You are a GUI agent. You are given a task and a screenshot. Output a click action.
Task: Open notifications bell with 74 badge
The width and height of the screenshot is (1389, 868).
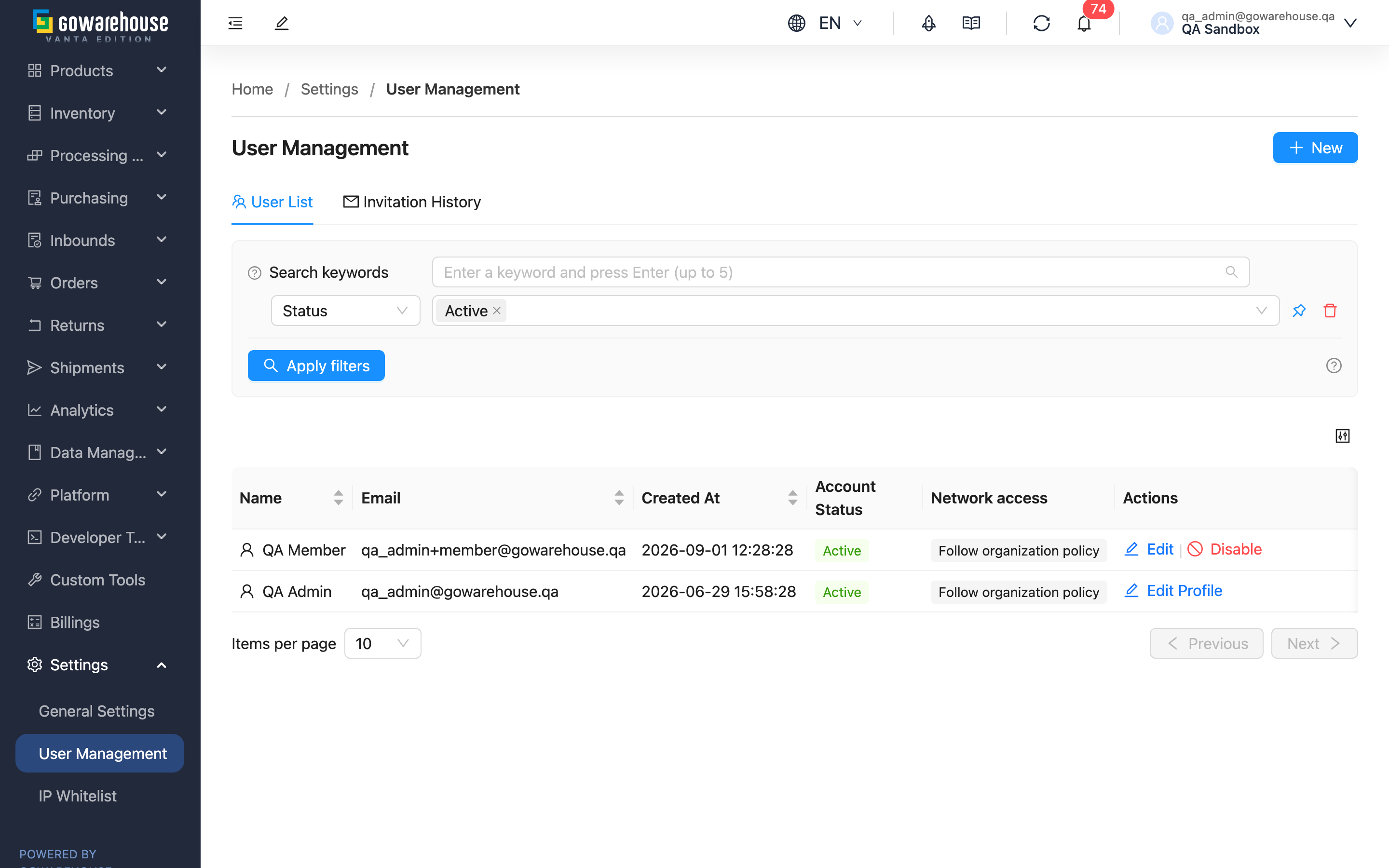(x=1084, y=23)
